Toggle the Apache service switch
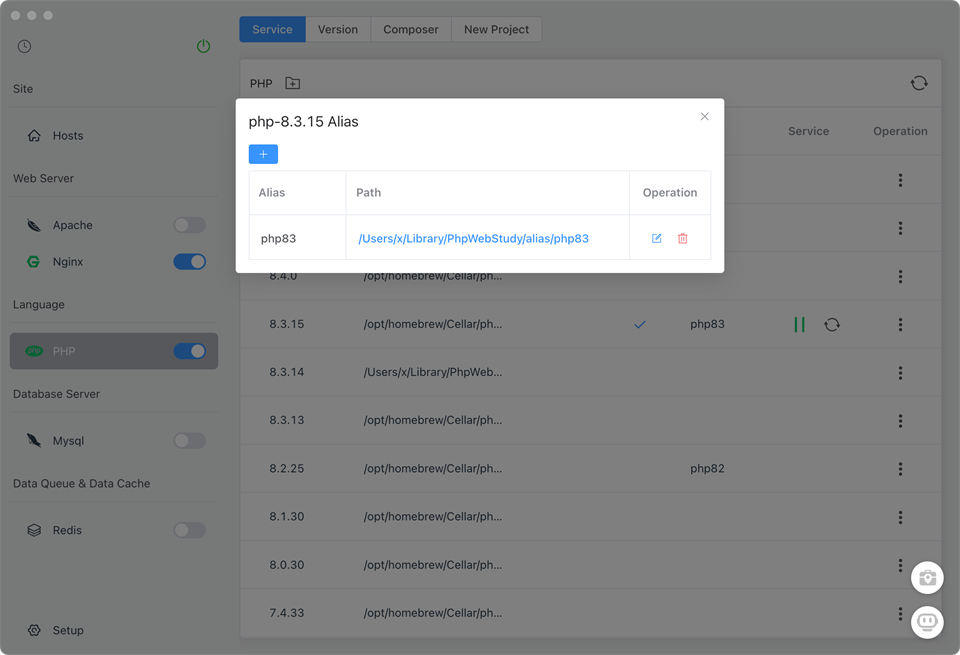The image size is (960, 655). click(x=190, y=225)
